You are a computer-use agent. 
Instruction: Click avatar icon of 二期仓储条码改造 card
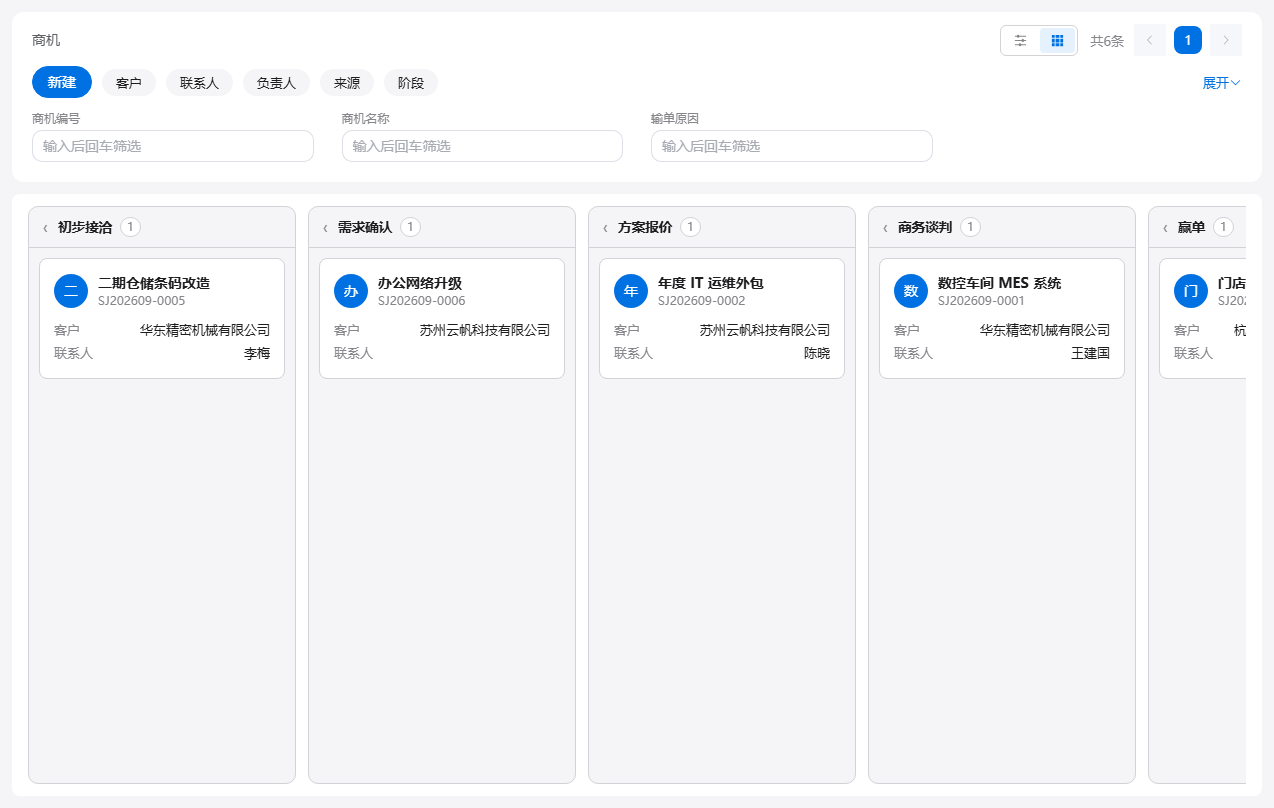click(71, 291)
